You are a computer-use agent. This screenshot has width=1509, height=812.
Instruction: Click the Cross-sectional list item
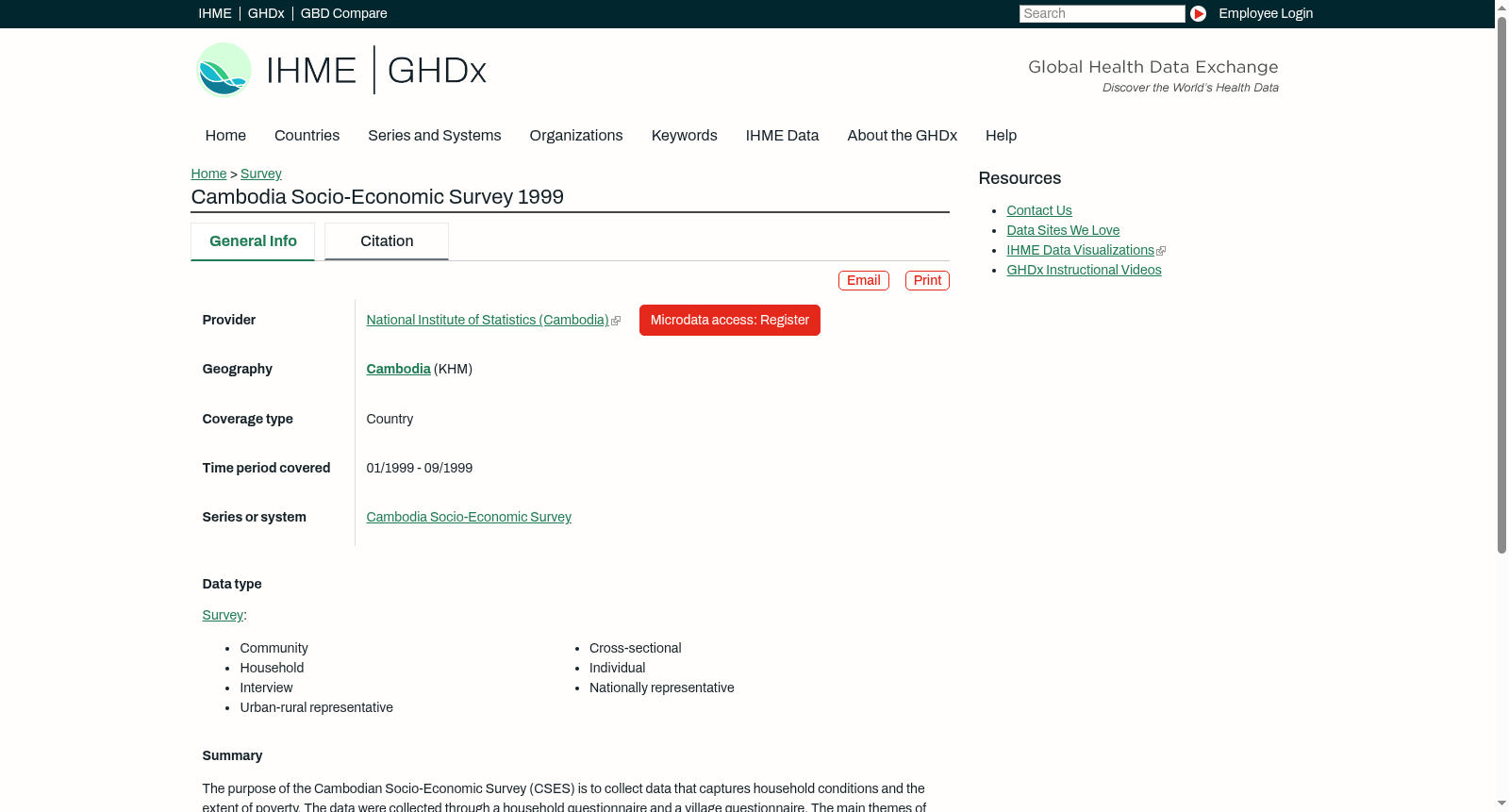(635, 648)
